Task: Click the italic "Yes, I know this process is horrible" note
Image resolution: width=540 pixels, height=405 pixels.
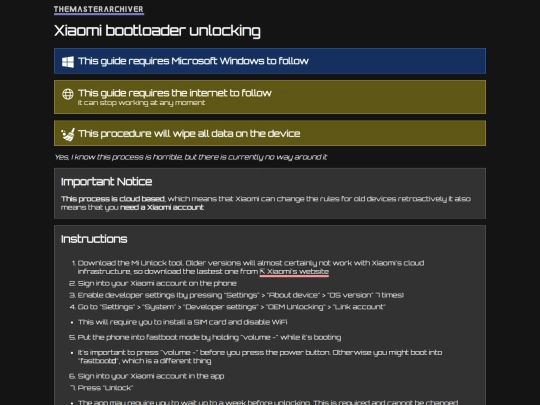Action: click(190, 157)
